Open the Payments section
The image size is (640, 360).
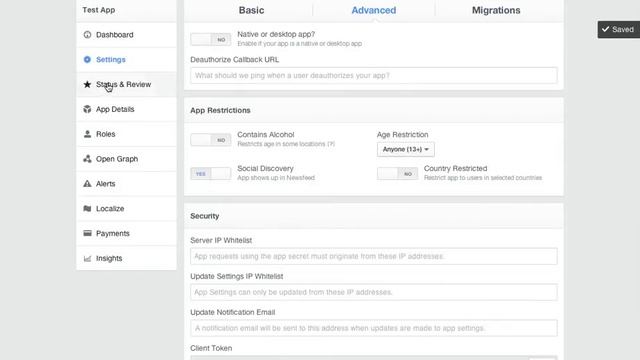127,233
